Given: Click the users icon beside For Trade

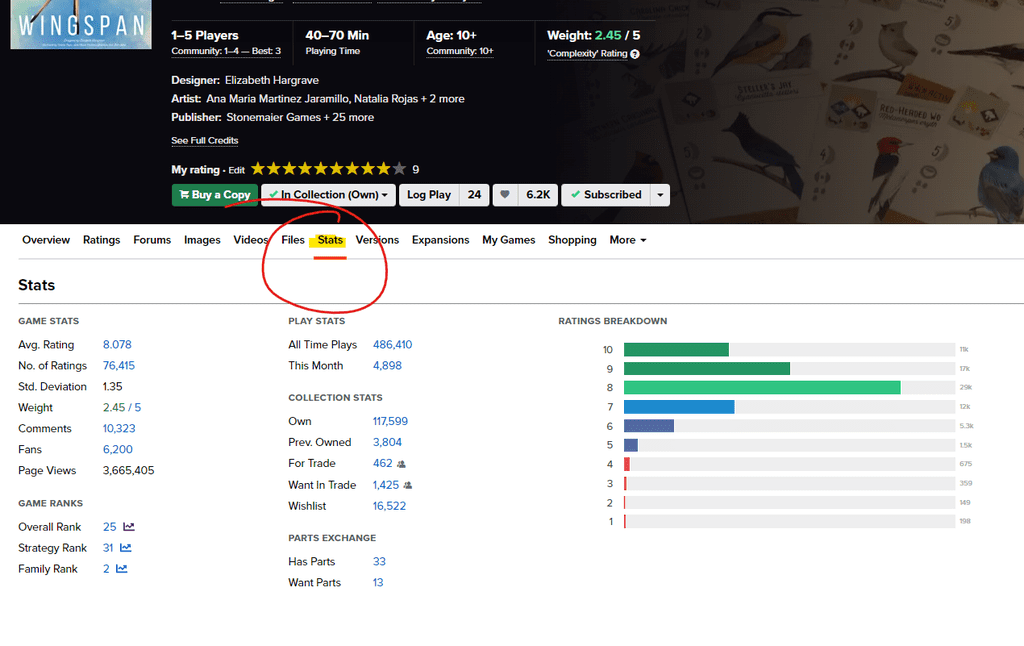Looking at the screenshot, I should (401, 464).
